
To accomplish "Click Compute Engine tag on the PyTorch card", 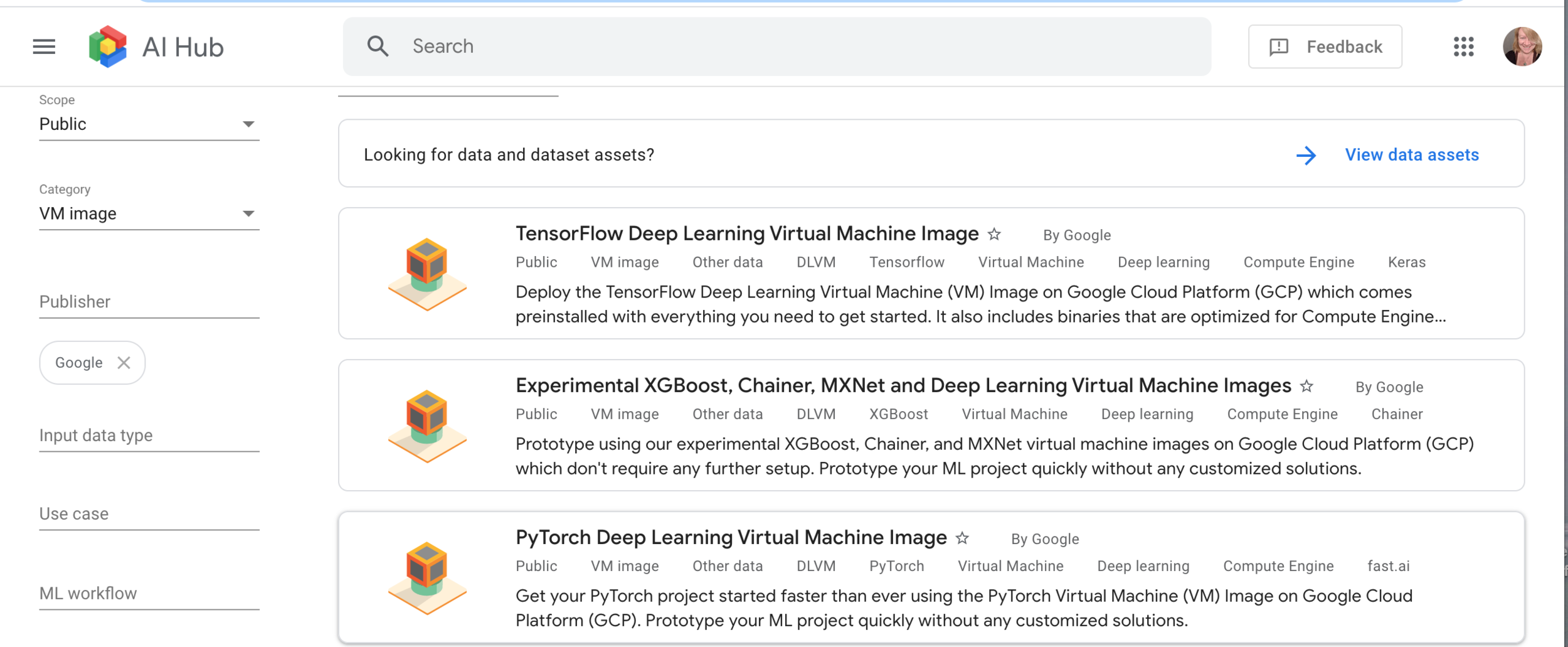I will click(1278, 566).
